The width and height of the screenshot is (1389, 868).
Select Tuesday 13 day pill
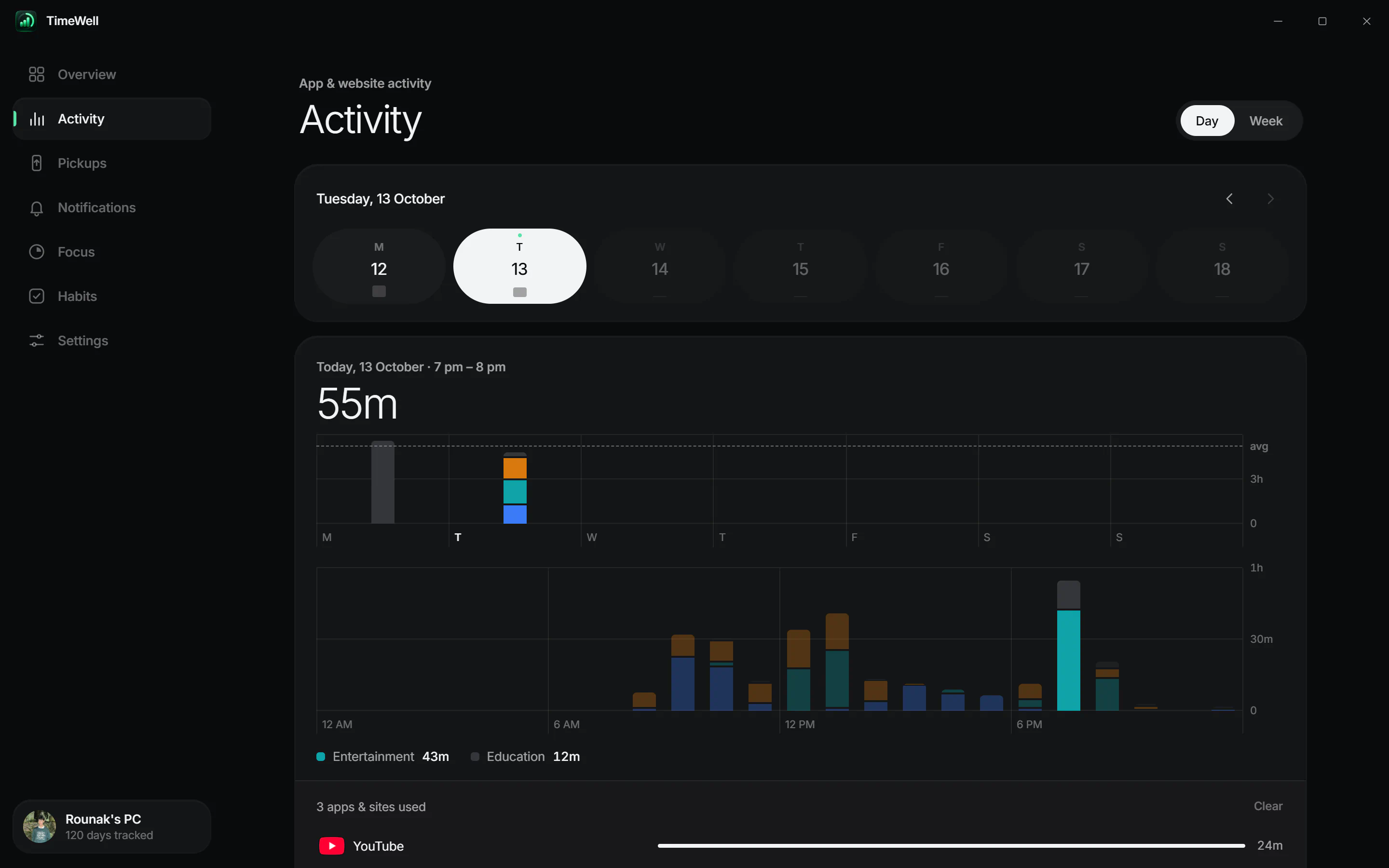[519, 266]
